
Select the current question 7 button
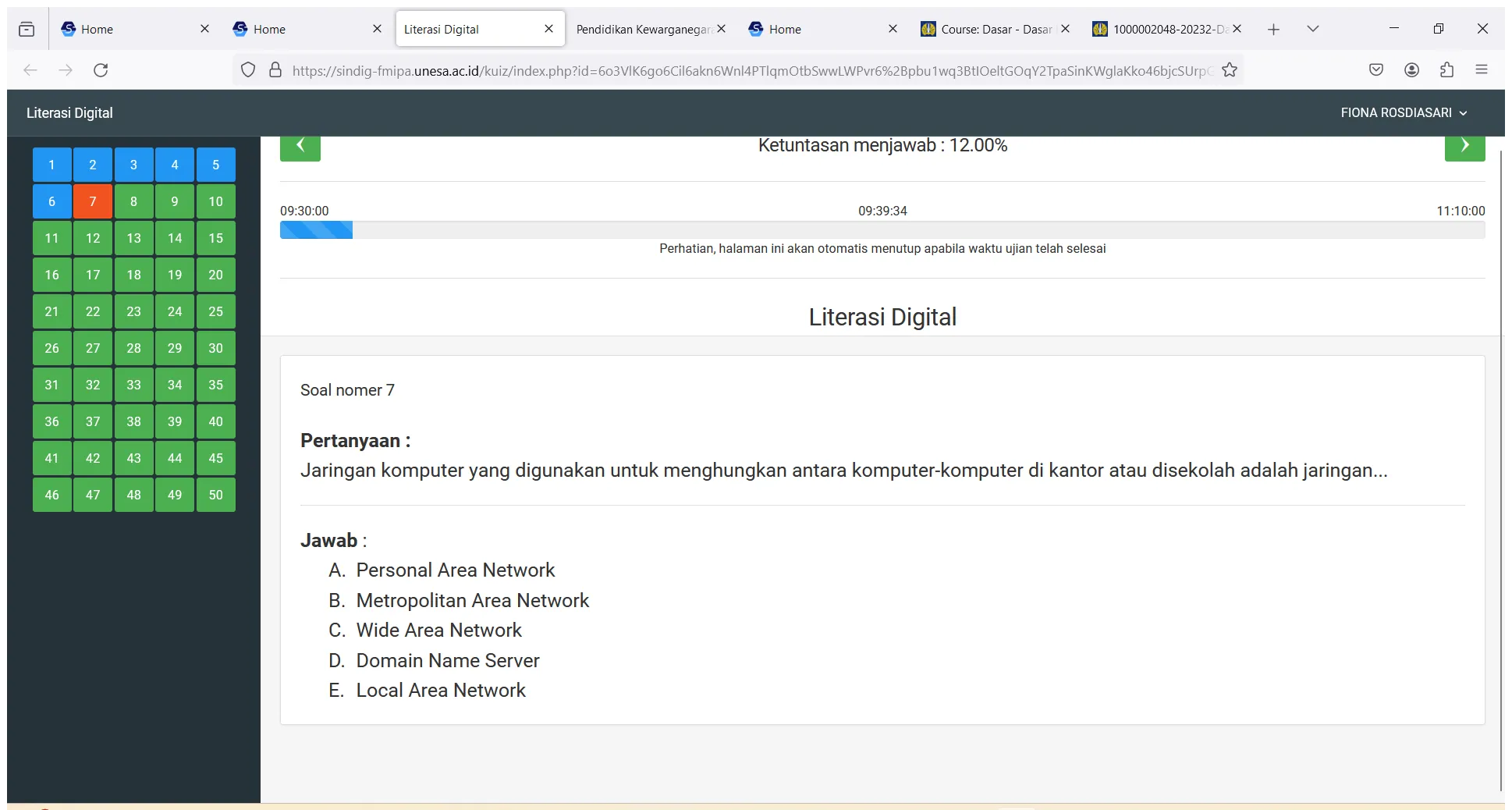click(x=93, y=201)
